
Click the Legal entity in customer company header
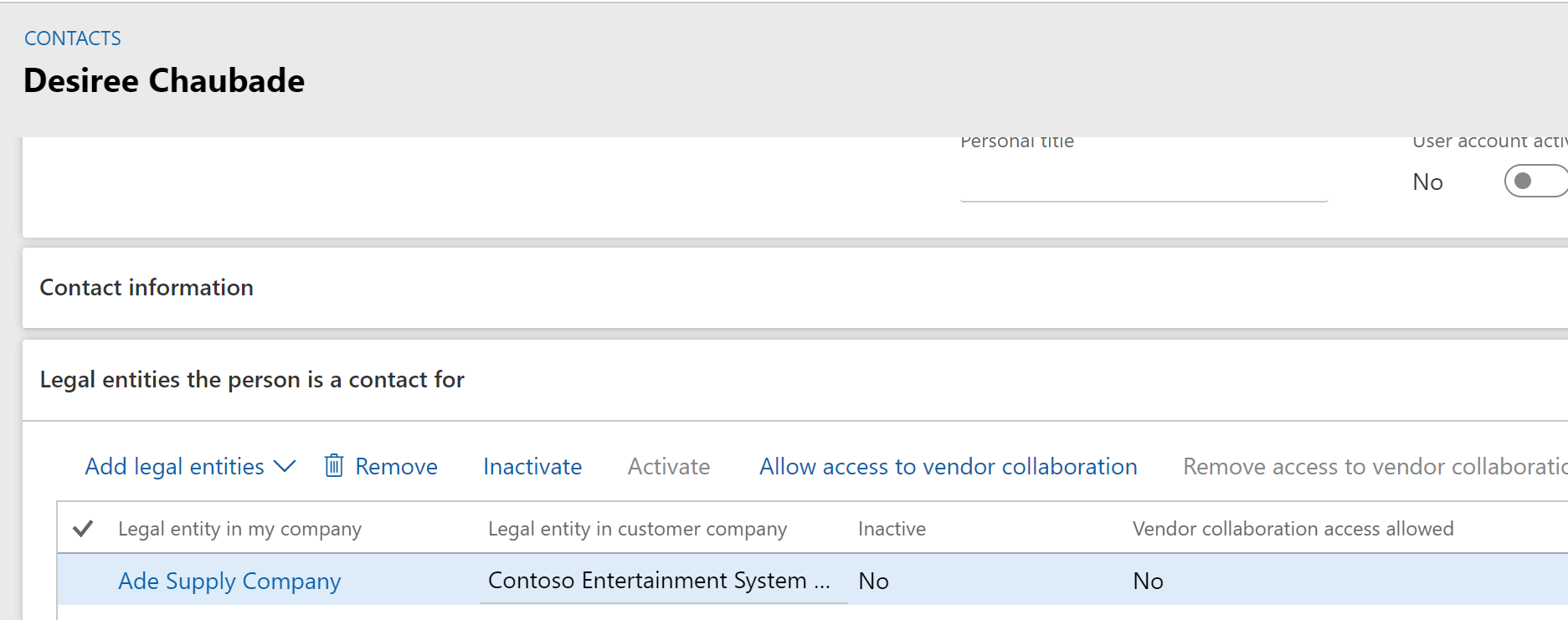pos(637,529)
